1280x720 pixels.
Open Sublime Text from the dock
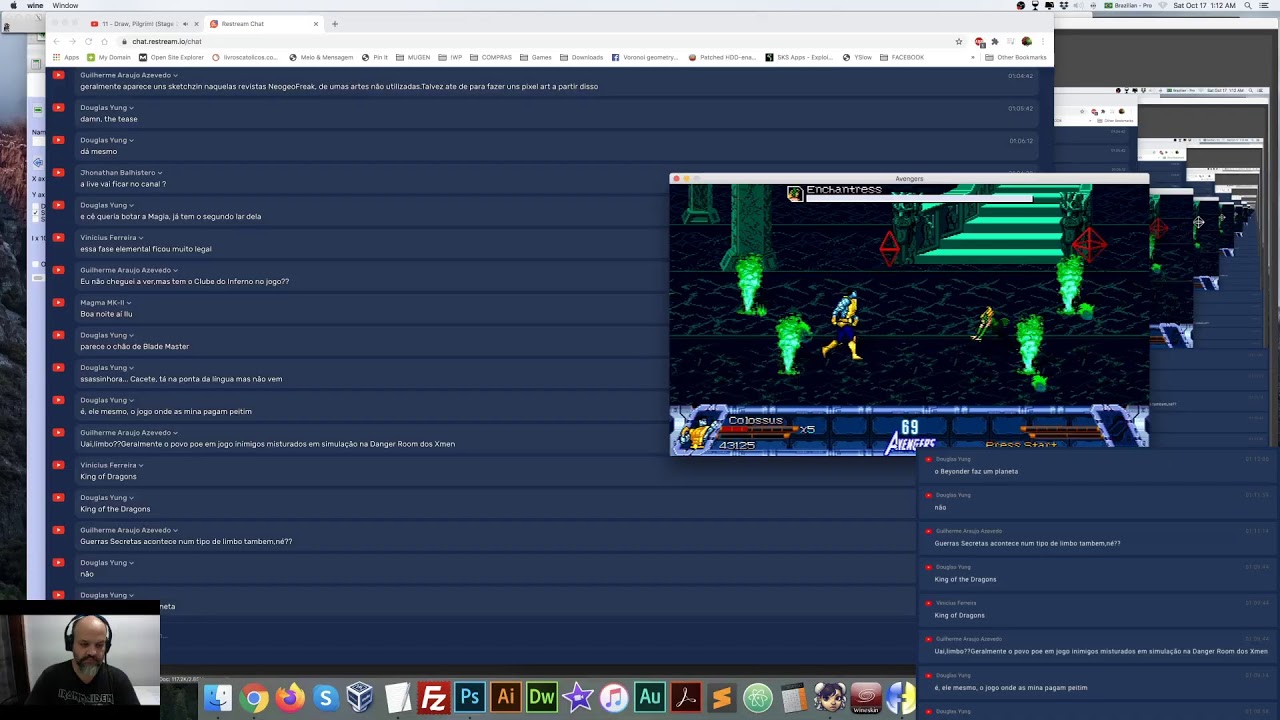(722, 697)
